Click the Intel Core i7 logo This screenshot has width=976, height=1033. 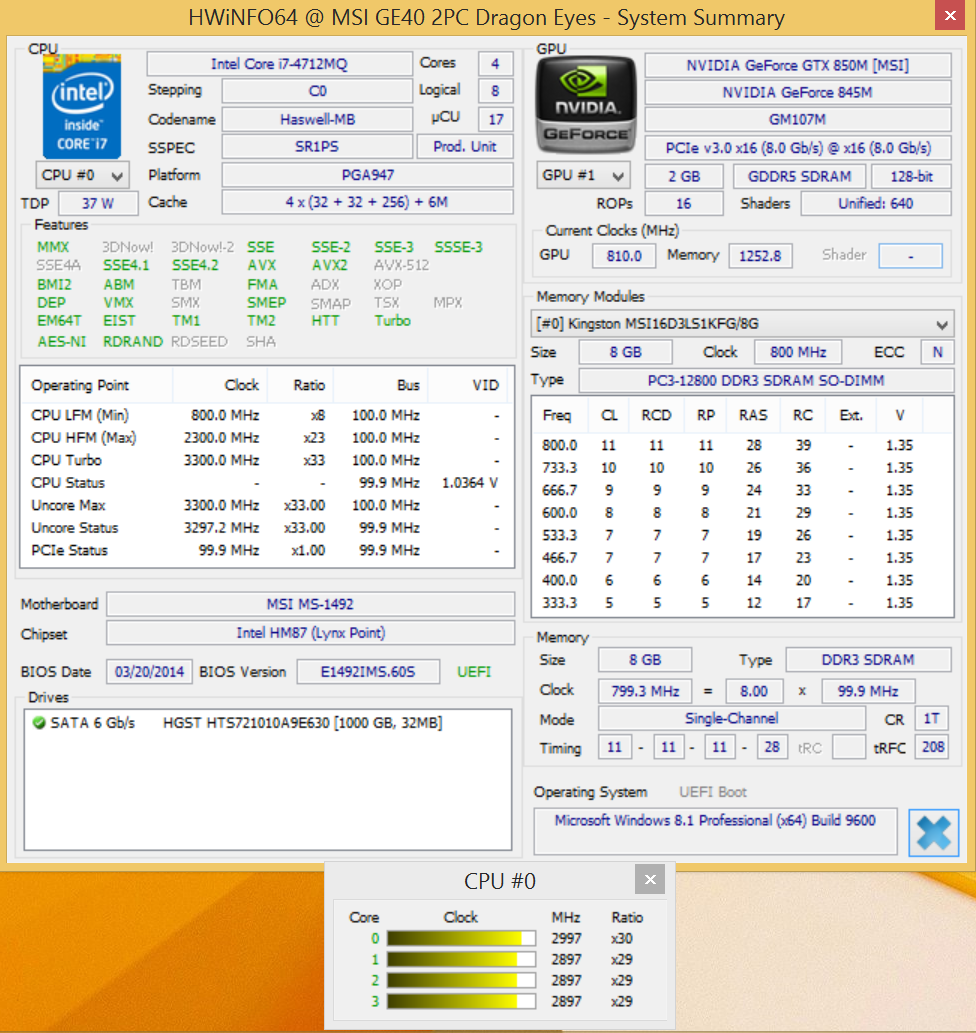point(82,107)
